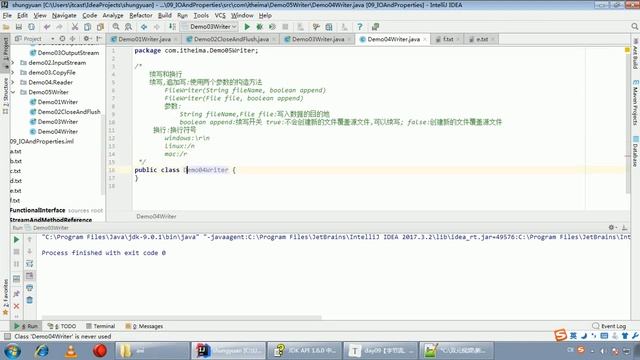Click the Save All toolbar icon
Viewport: 640px width, 360px height.
[x=19, y=27]
